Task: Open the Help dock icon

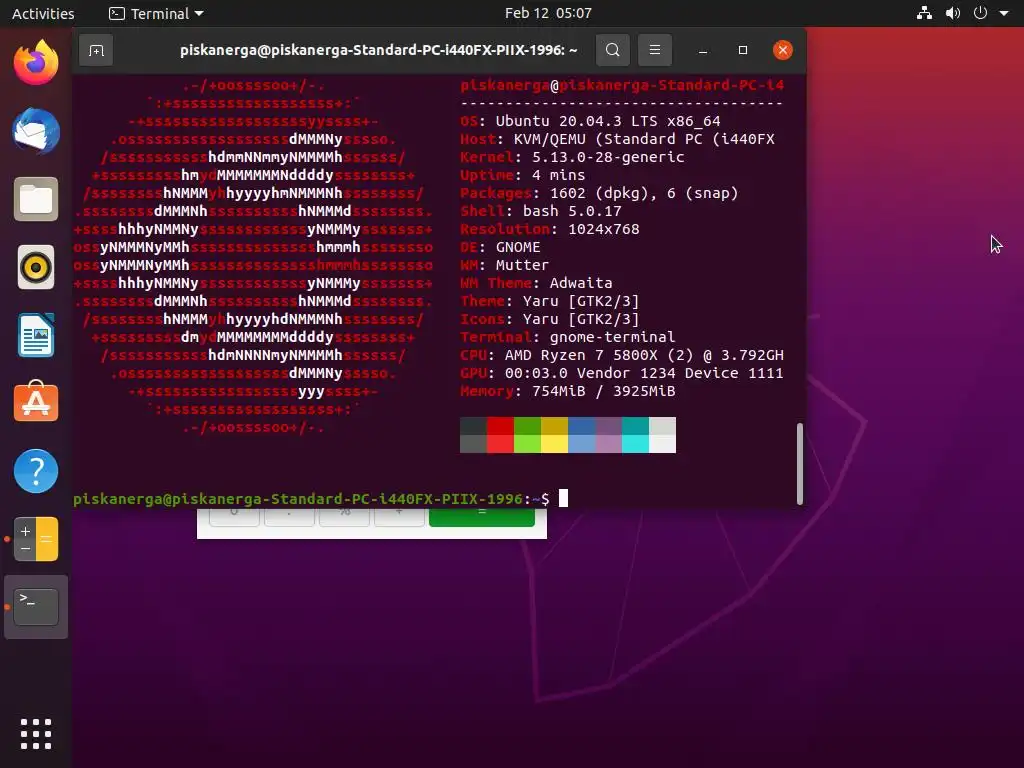Action: point(36,471)
